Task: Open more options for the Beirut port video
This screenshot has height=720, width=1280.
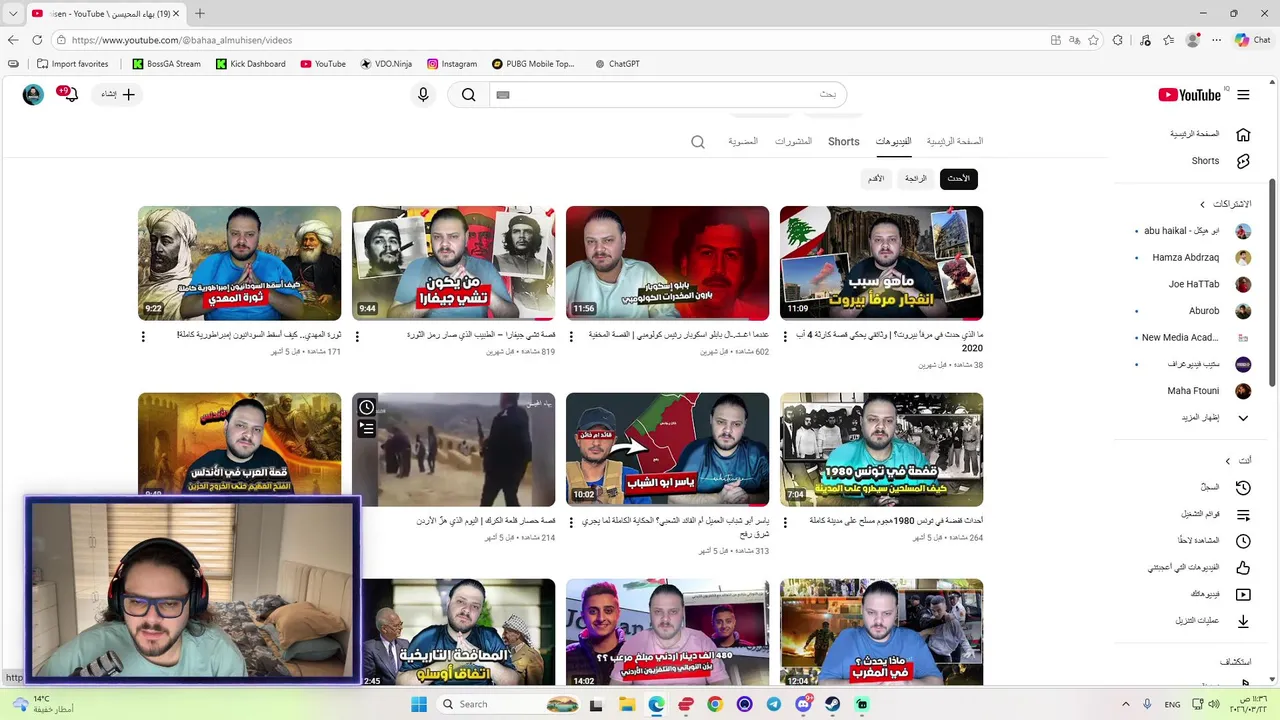Action: pos(785,337)
